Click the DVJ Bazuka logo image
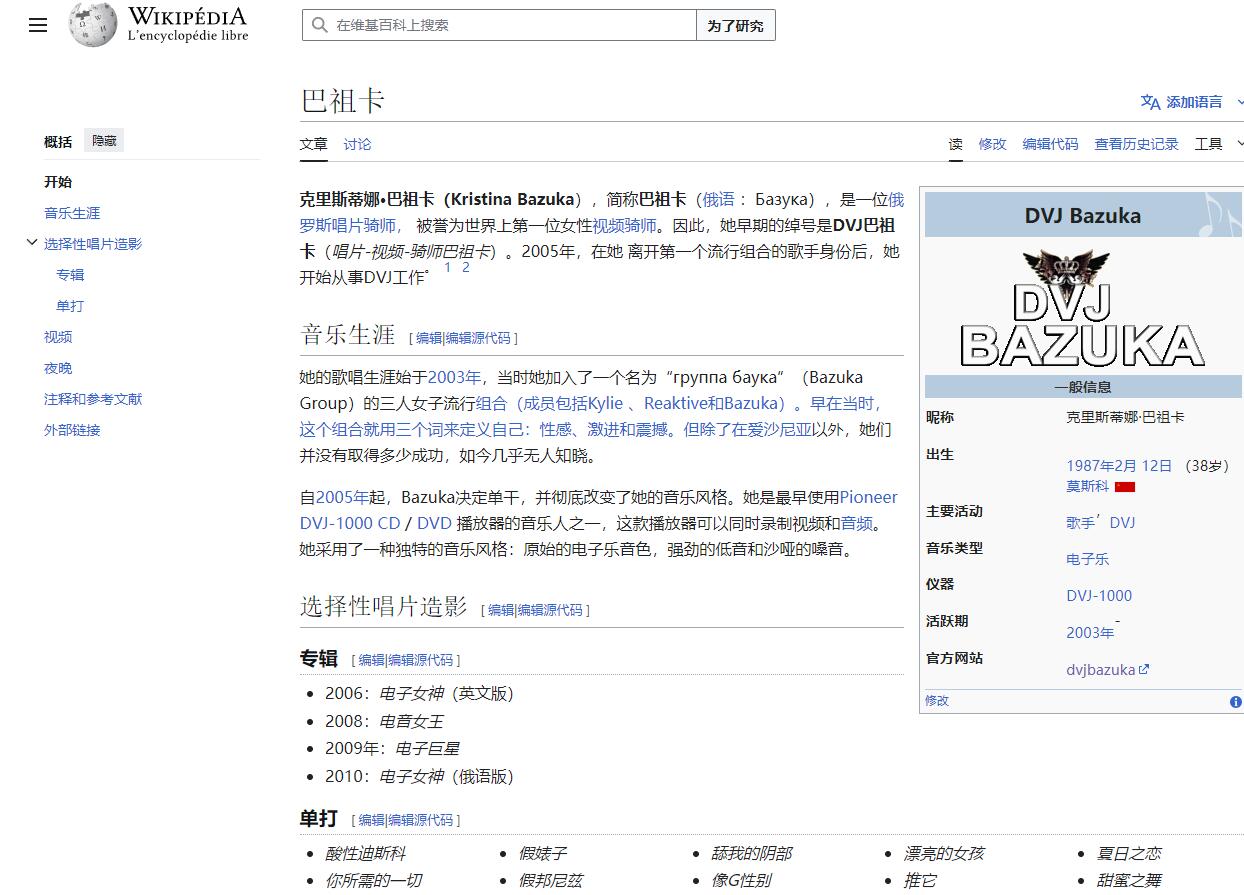This screenshot has width=1244, height=895. click(1082, 308)
